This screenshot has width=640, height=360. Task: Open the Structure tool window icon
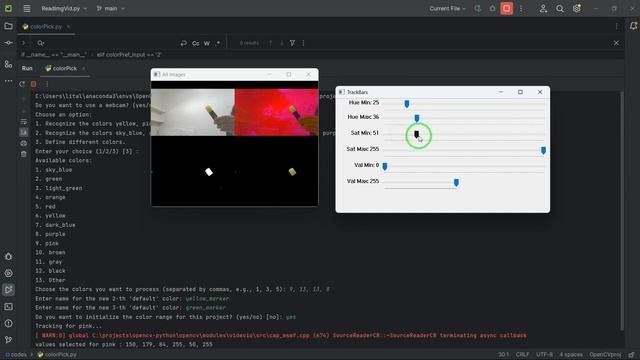(x=8, y=64)
